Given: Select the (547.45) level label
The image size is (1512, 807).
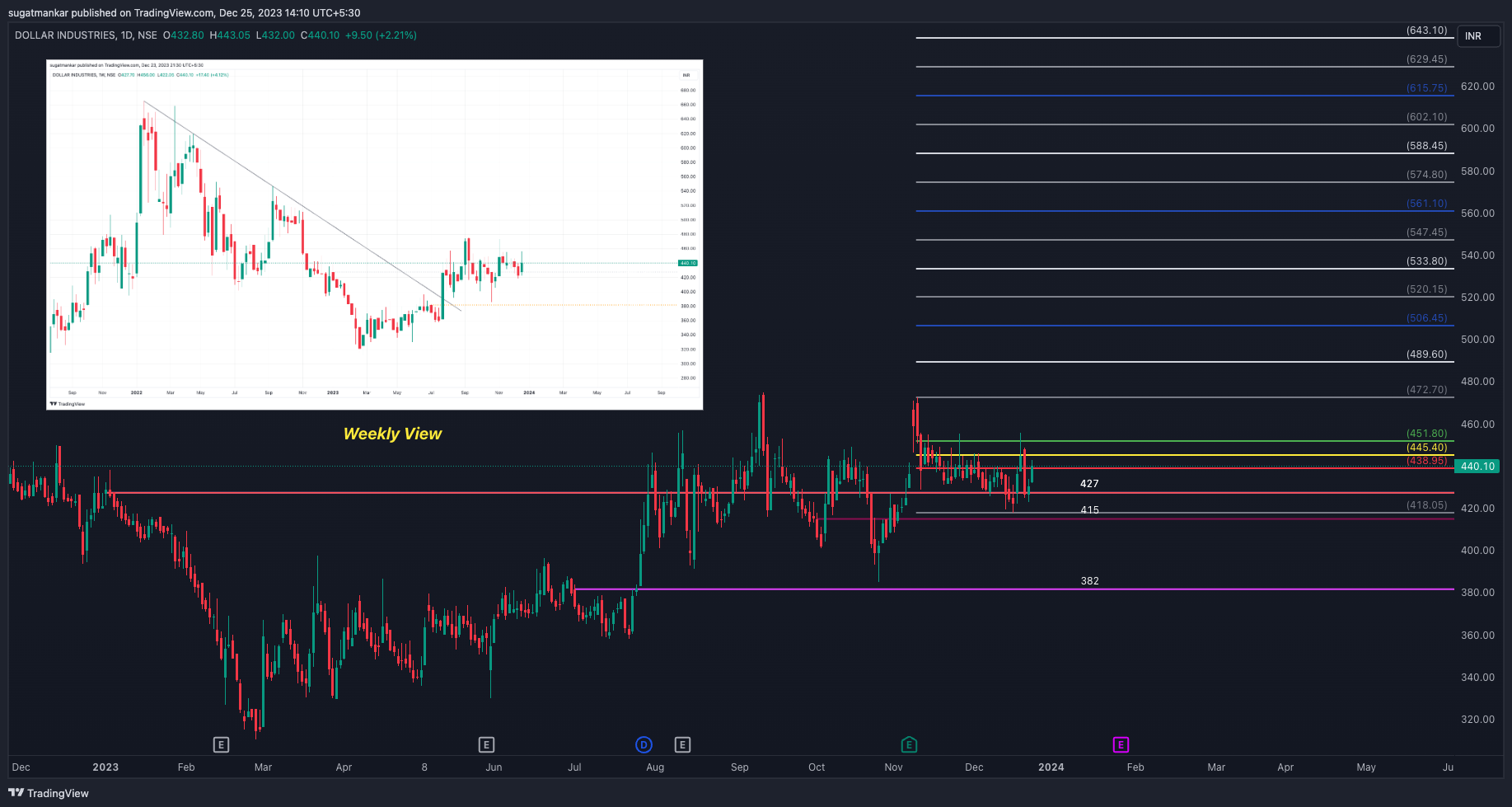Looking at the screenshot, I should point(1427,232).
